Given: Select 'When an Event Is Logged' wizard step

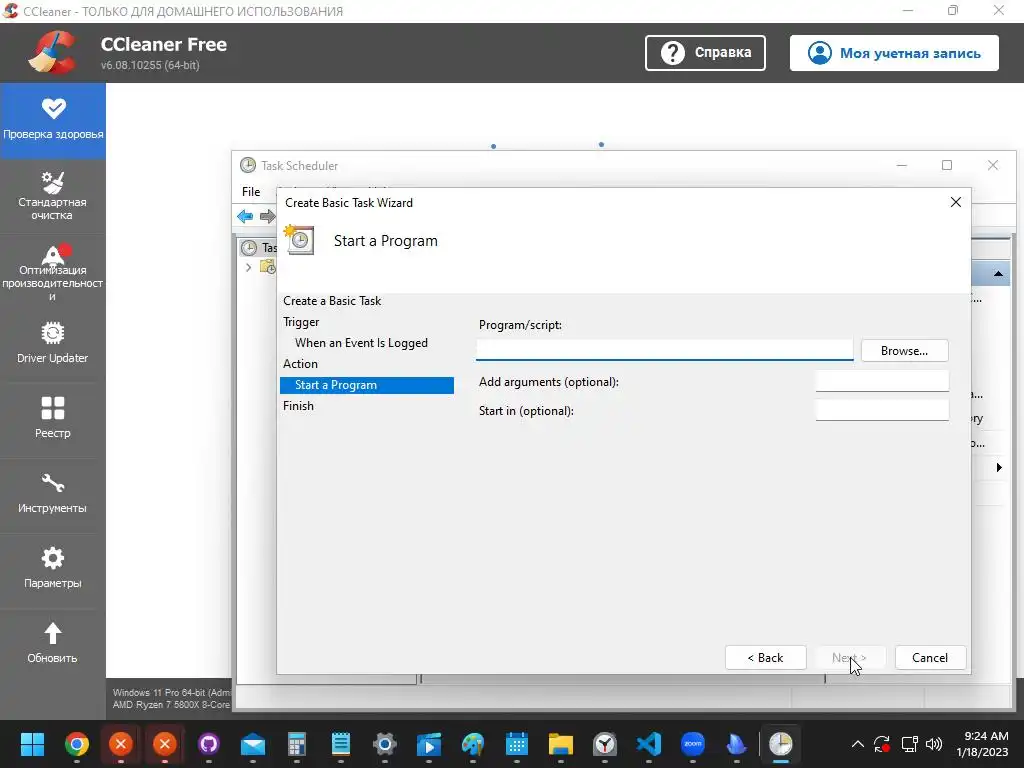Looking at the screenshot, I should pyautogui.click(x=361, y=343).
